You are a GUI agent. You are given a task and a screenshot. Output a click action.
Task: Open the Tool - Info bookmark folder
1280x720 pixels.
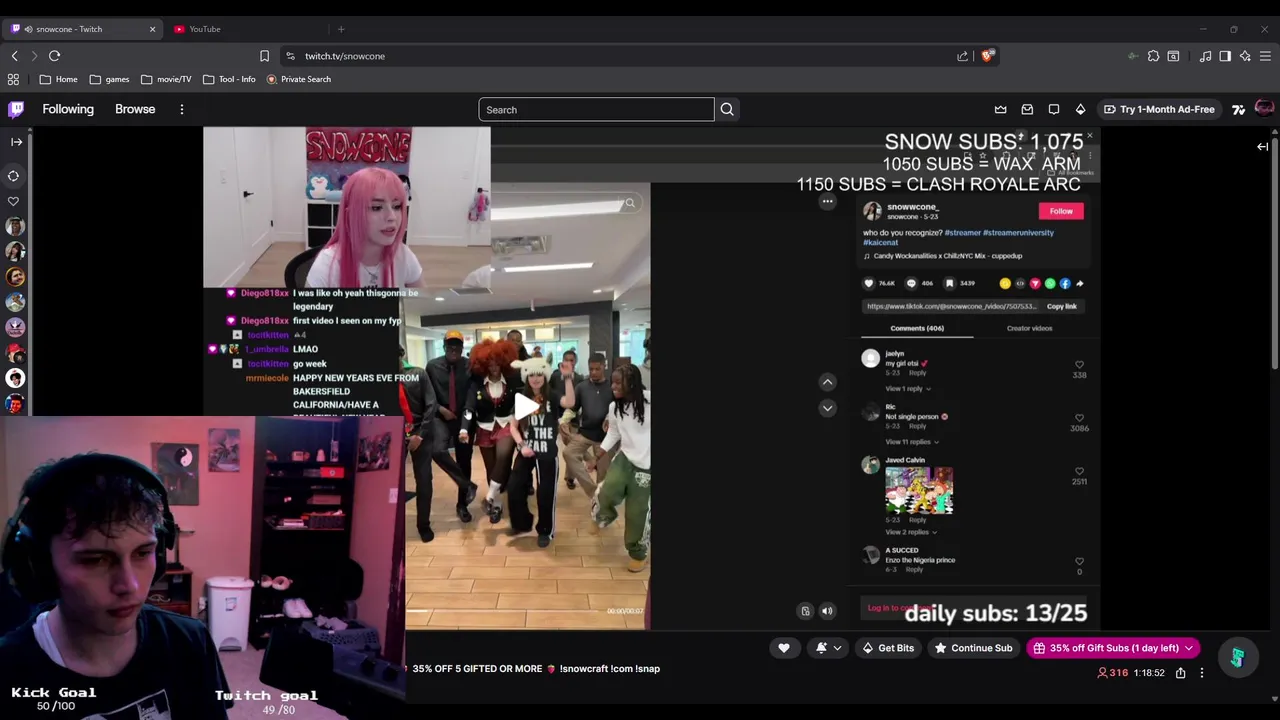(229, 79)
